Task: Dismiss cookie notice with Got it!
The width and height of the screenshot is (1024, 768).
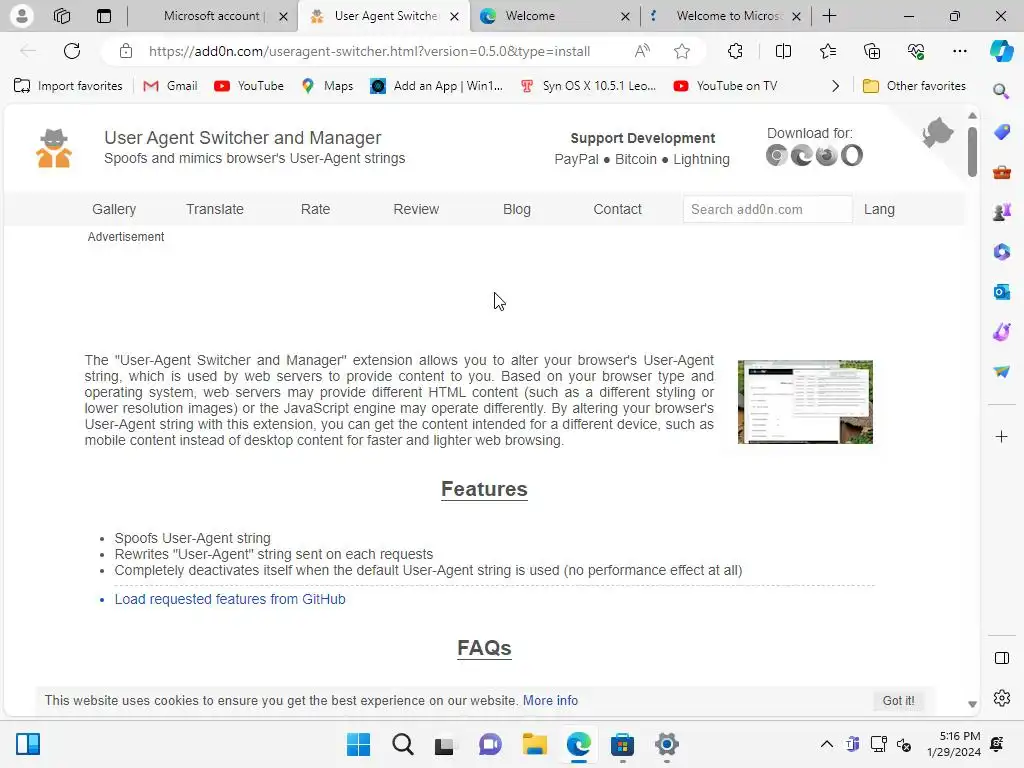Action: [x=899, y=700]
